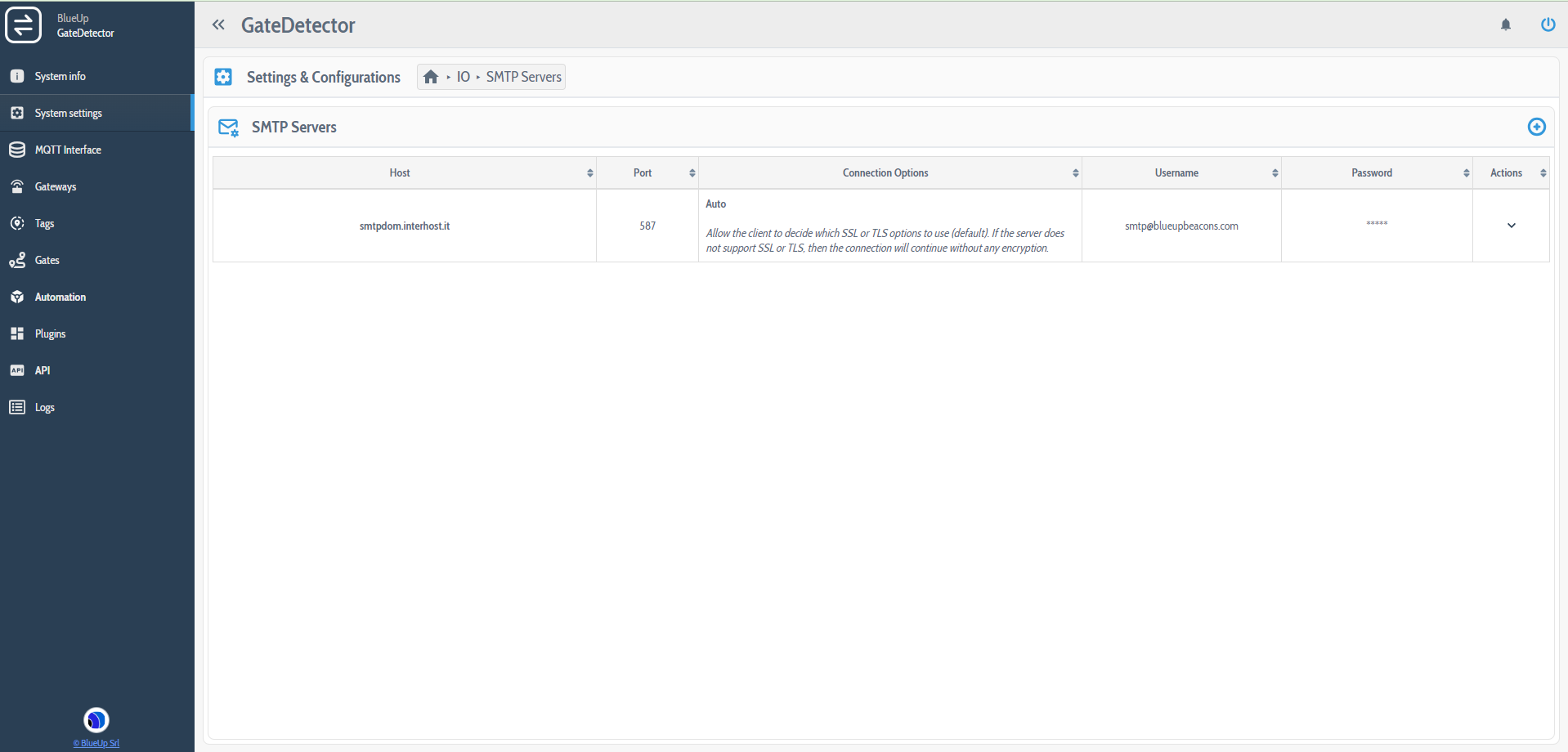Open the Tags section icon

(17, 223)
